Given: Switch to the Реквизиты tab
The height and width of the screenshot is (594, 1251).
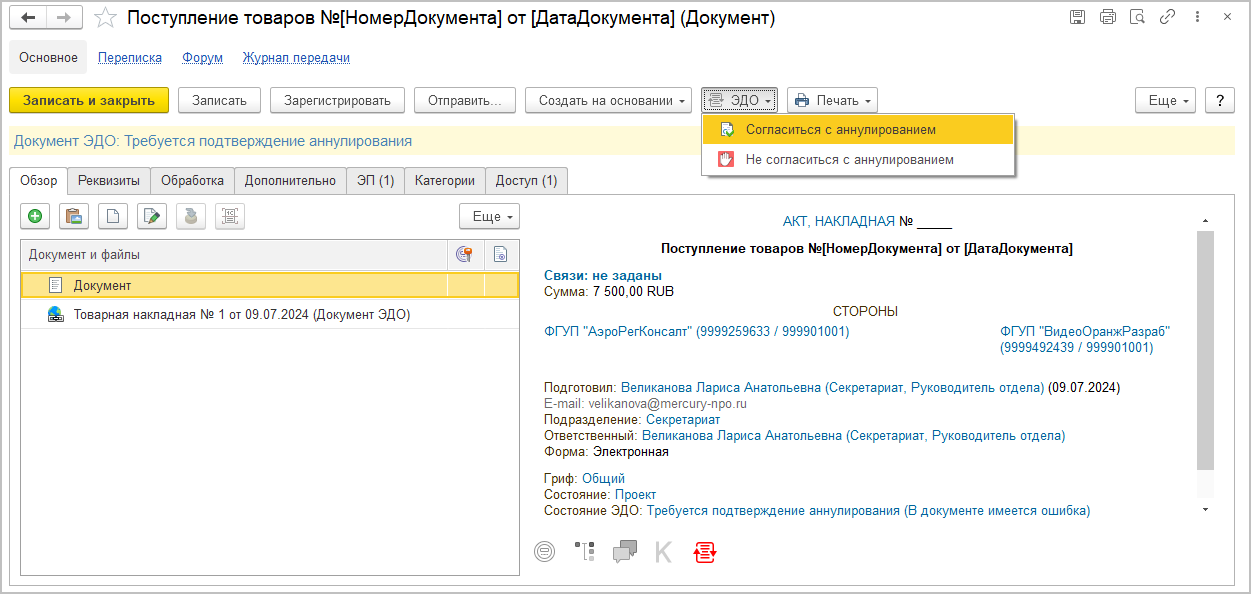Looking at the screenshot, I should pyautogui.click(x=110, y=181).
